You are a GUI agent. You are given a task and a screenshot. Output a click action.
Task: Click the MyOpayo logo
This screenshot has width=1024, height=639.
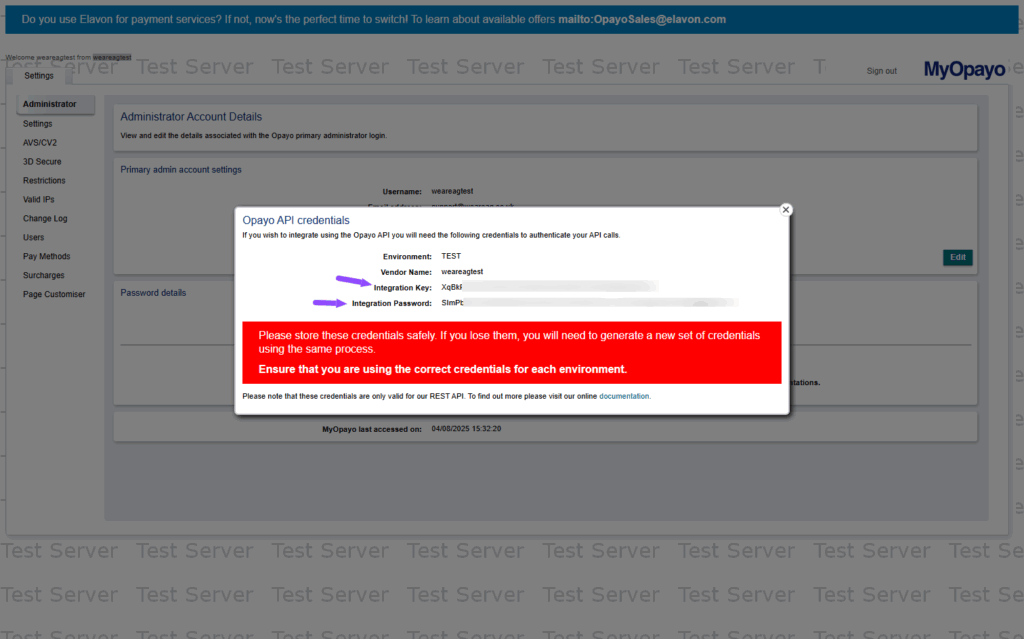pos(964,69)
